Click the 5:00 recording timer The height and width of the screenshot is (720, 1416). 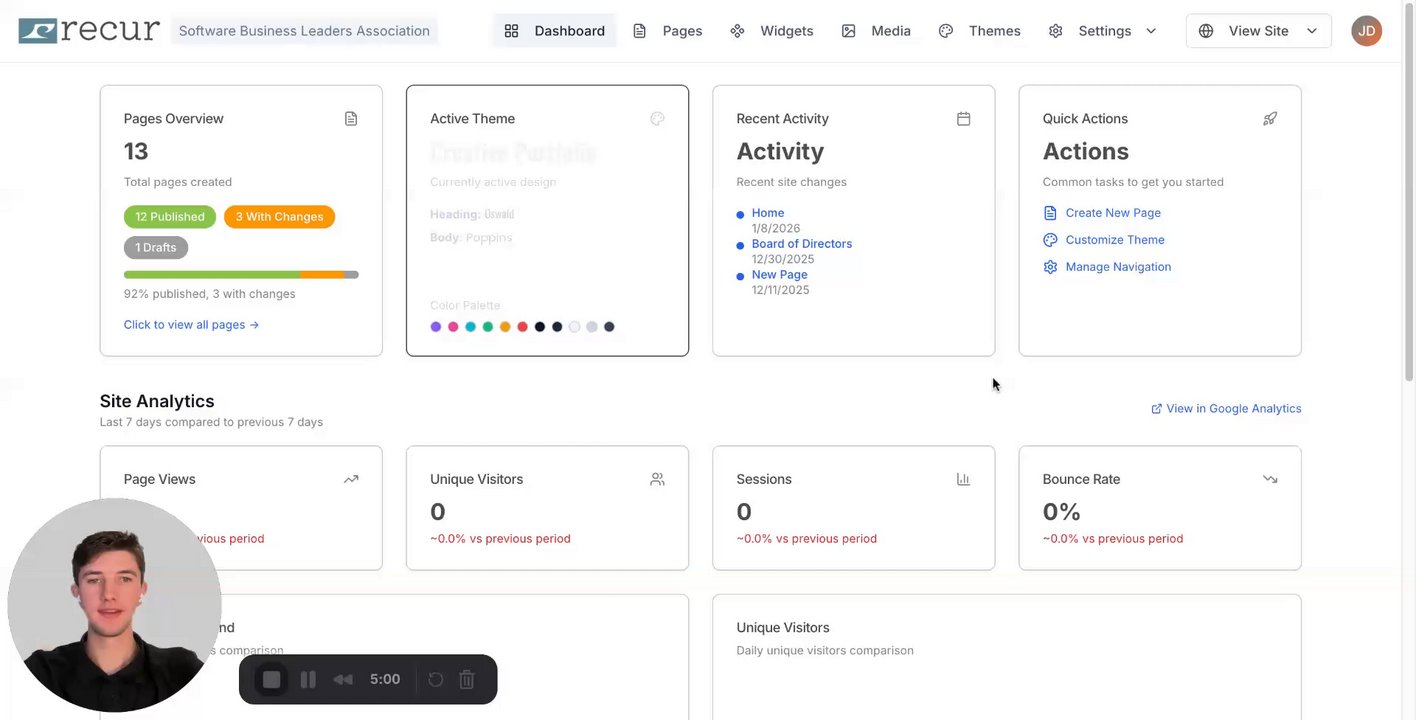(x=385, y=680)
